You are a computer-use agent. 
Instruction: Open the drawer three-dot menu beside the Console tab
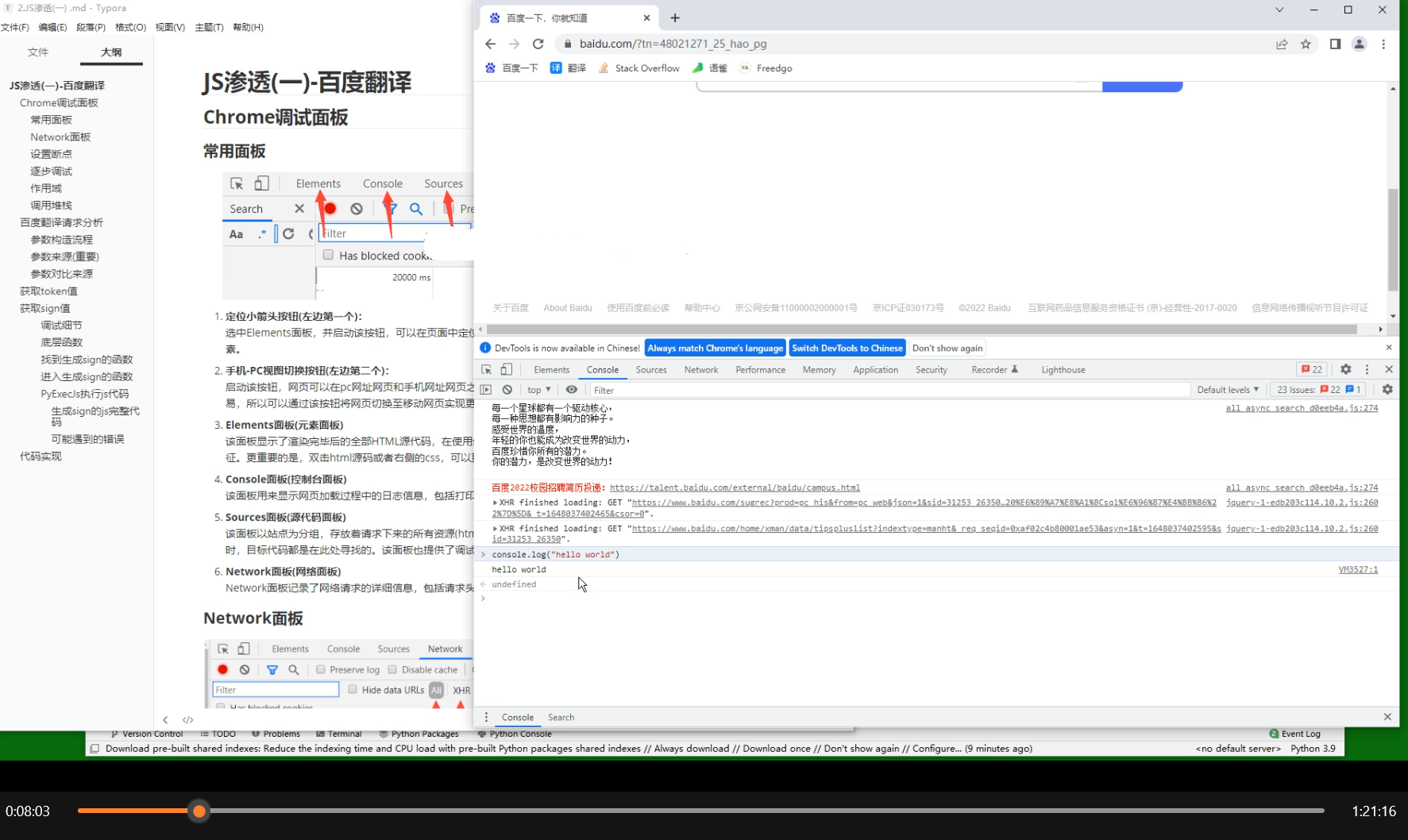click(x=486, y=717)
